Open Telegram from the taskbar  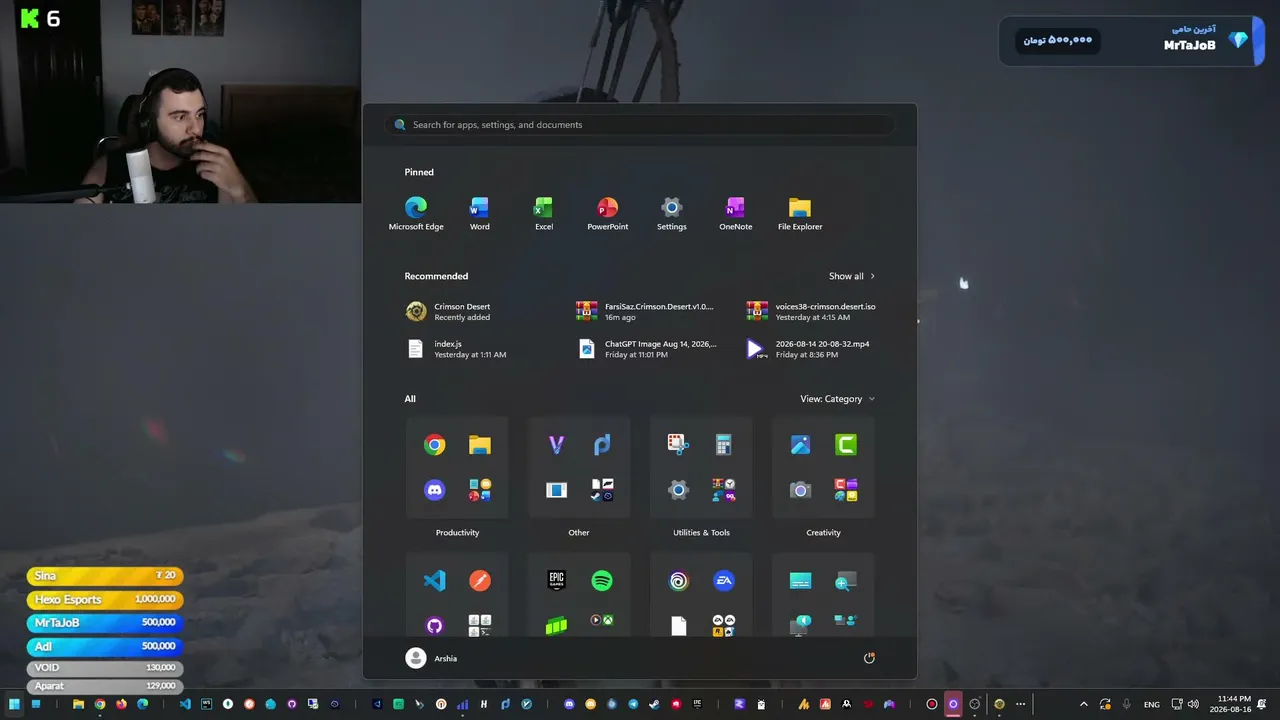[633, 704]
